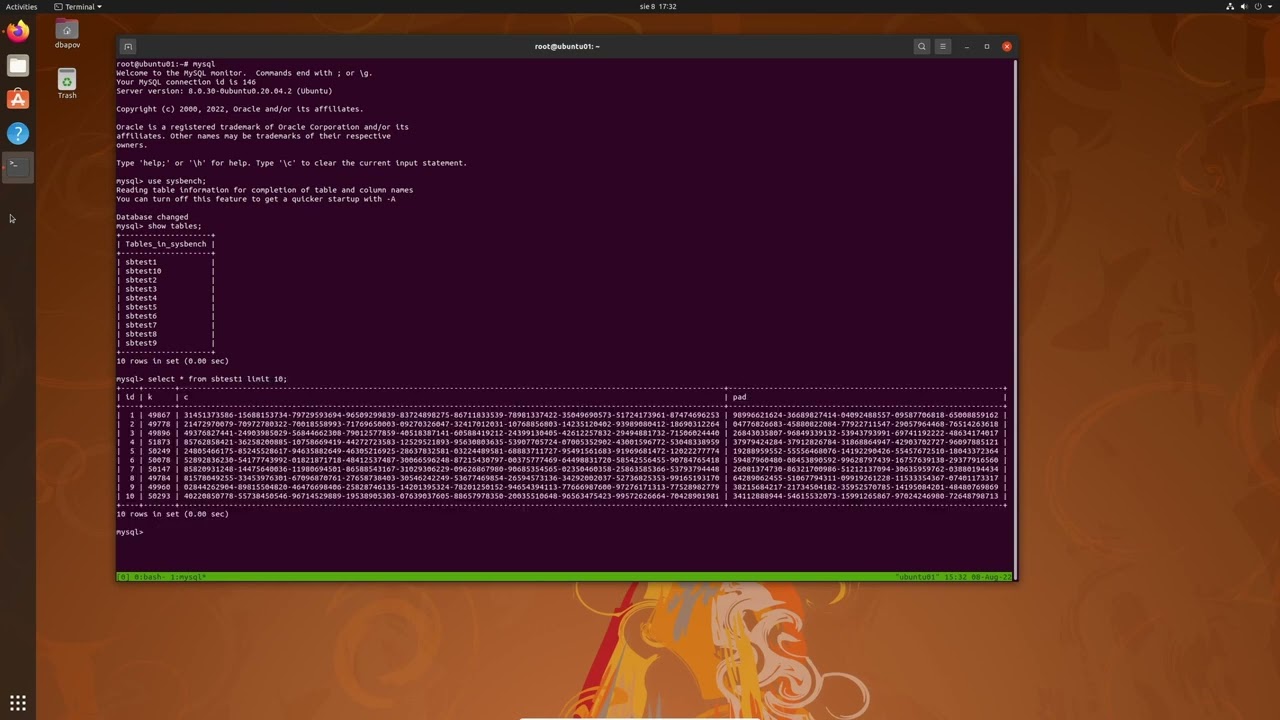Select the Terminal icon in the dock
Viewport: 1280px width, 720px height.
coord(18,167)
